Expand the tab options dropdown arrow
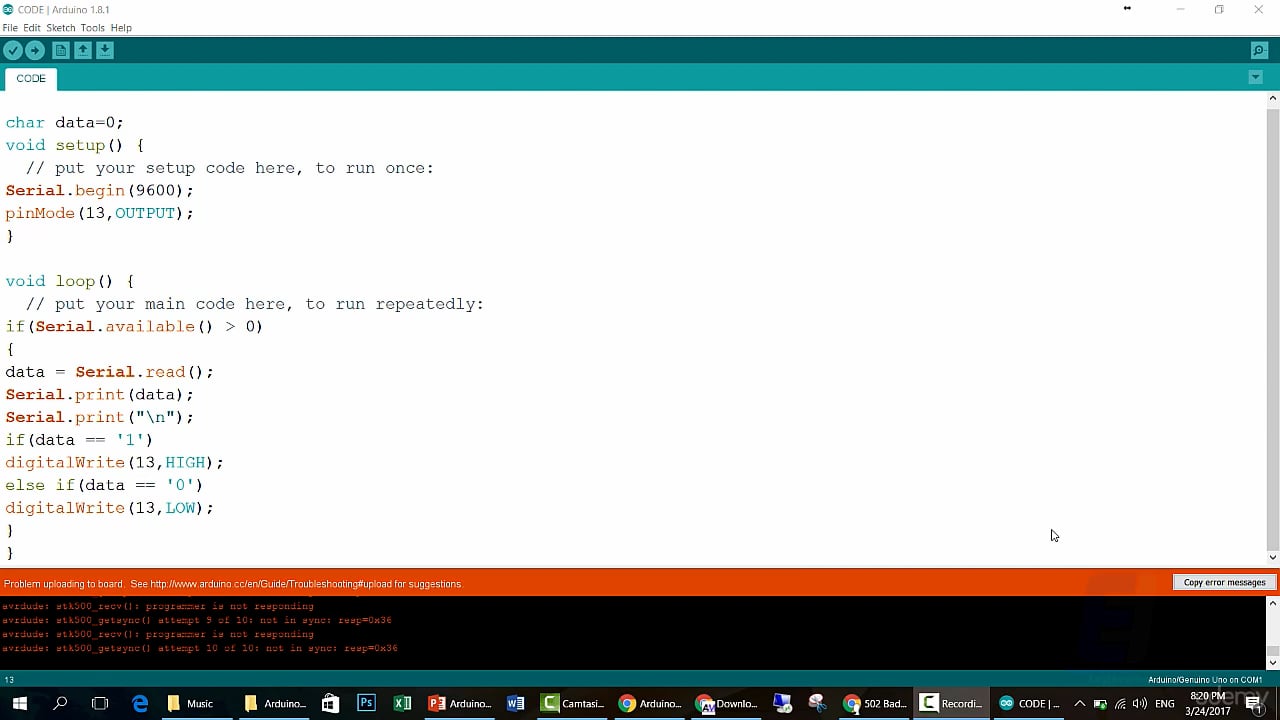The width and height of the screenshot is (1280, 720). coord(1255,78)
